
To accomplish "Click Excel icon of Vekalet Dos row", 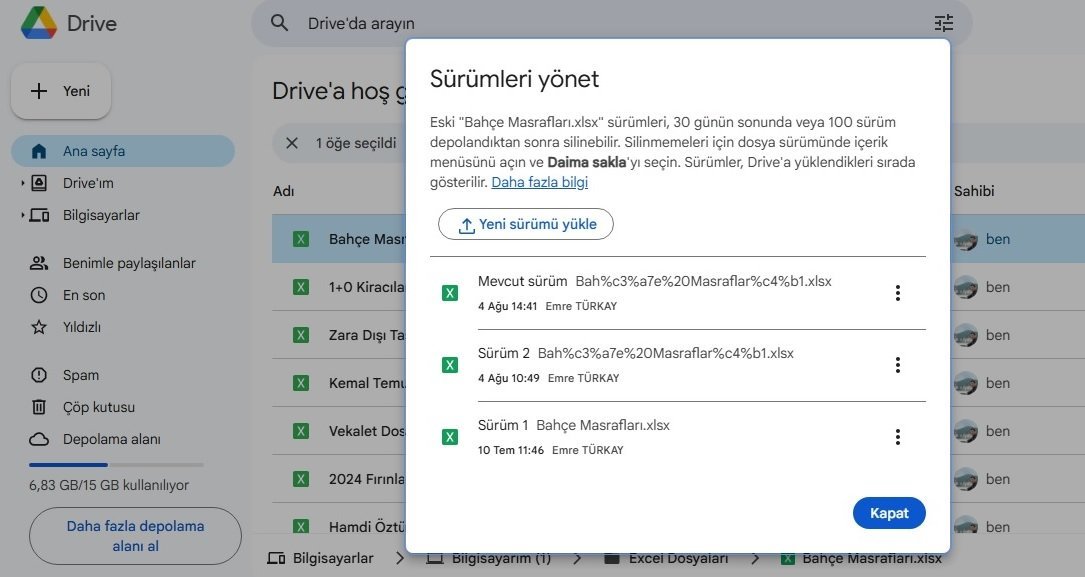I will click(x=301, y=432).
